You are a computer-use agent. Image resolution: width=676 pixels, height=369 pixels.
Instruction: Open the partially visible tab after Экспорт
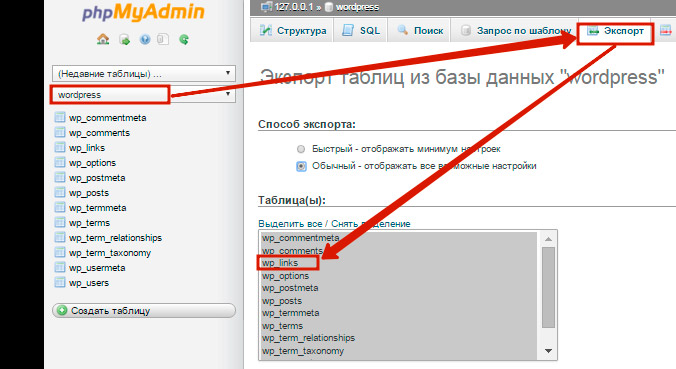665,31
